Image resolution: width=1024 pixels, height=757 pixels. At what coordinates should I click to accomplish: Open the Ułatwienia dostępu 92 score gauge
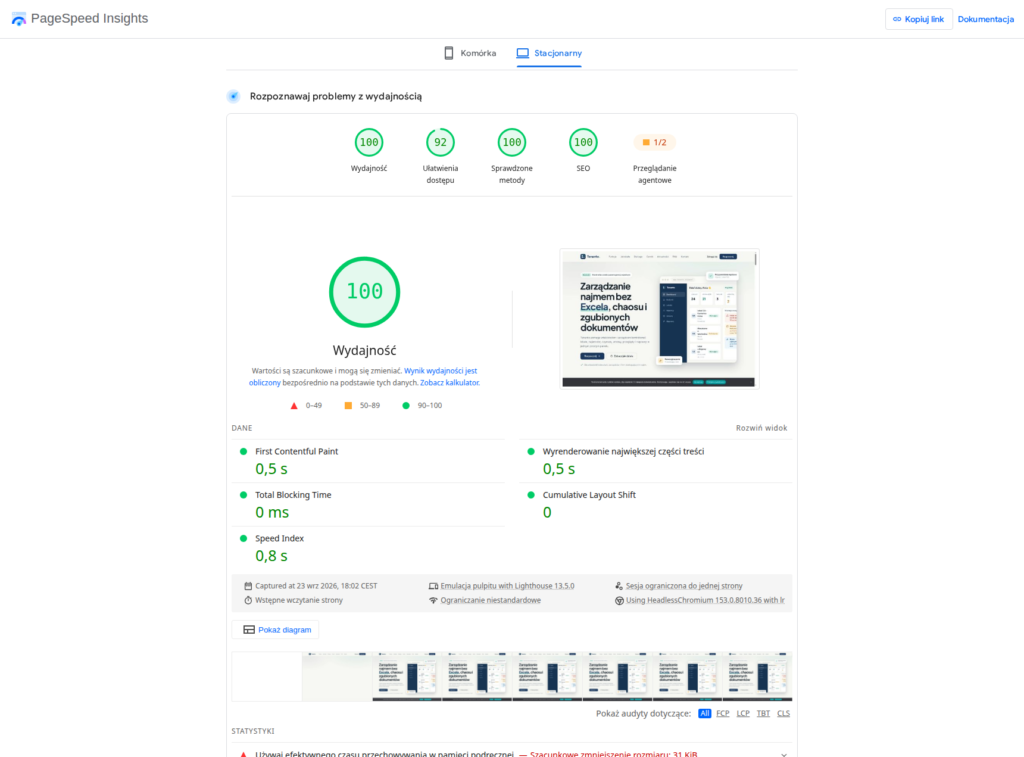pos(440,142)
